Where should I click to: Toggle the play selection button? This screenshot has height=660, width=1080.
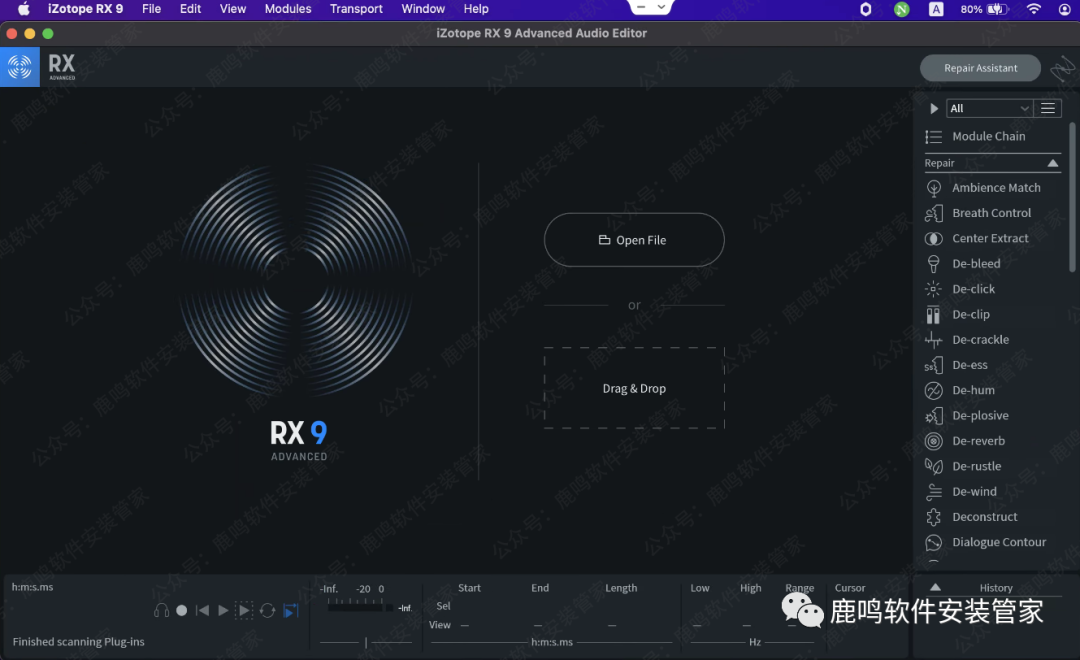(244, 610)
